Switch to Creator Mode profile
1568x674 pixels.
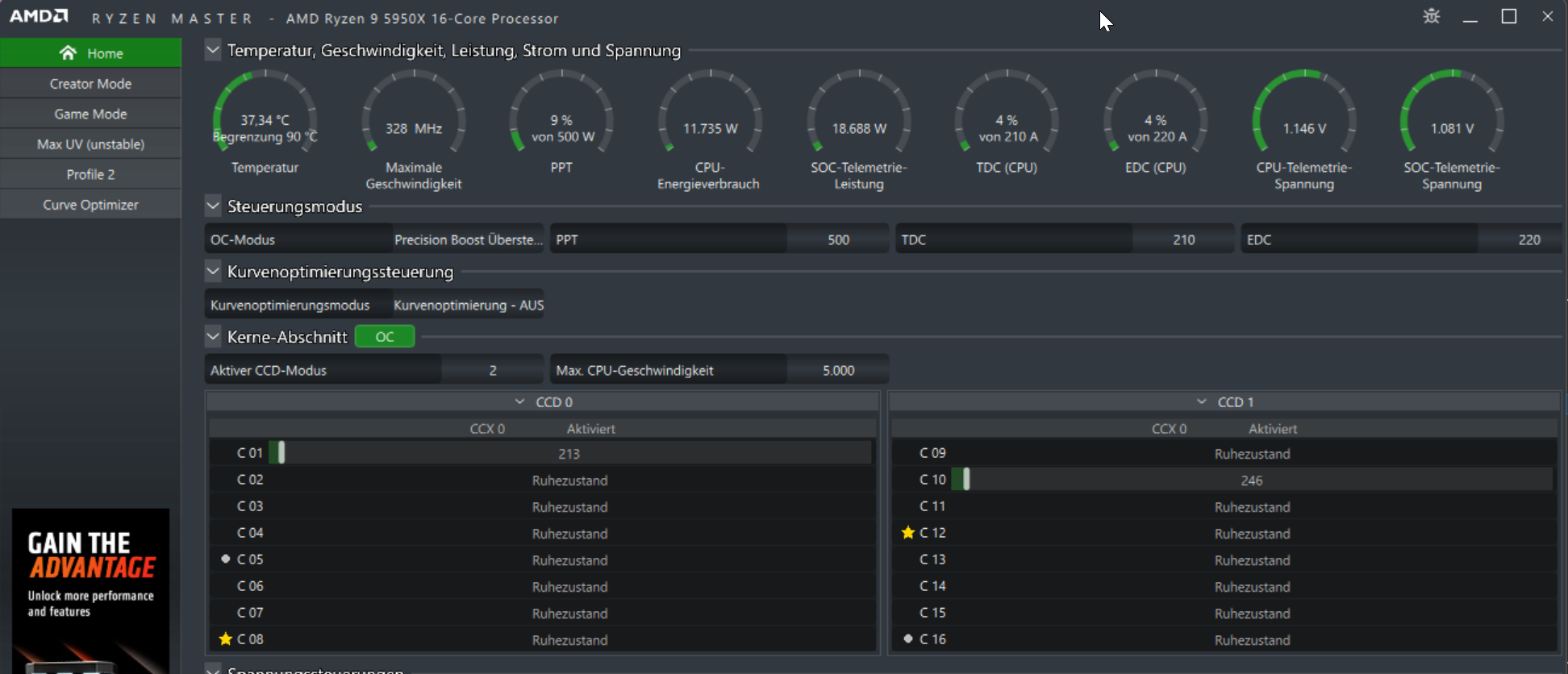tap(90, 84)
